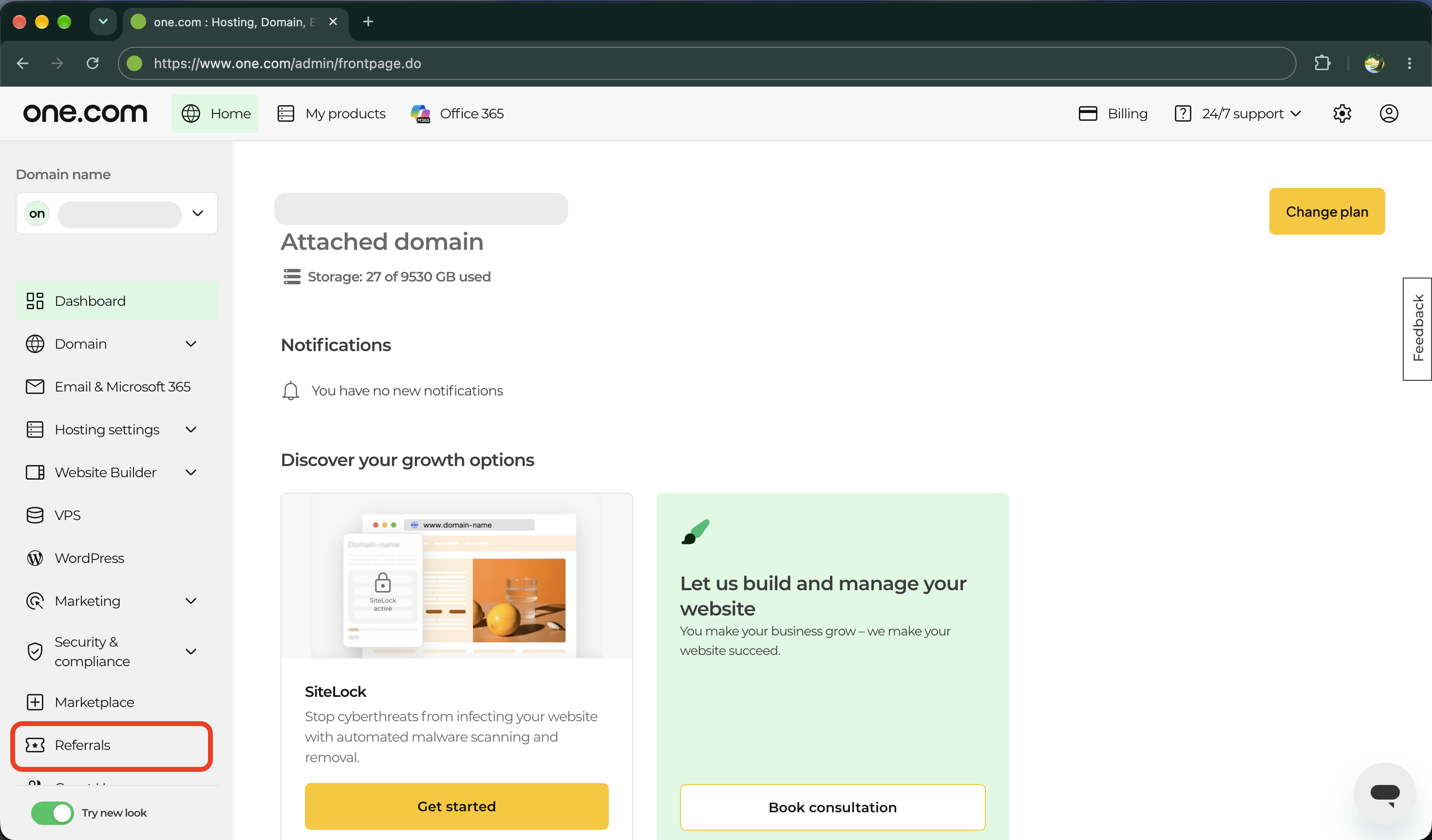
Task: Click the Book consultation button
Action: [832, 808]
